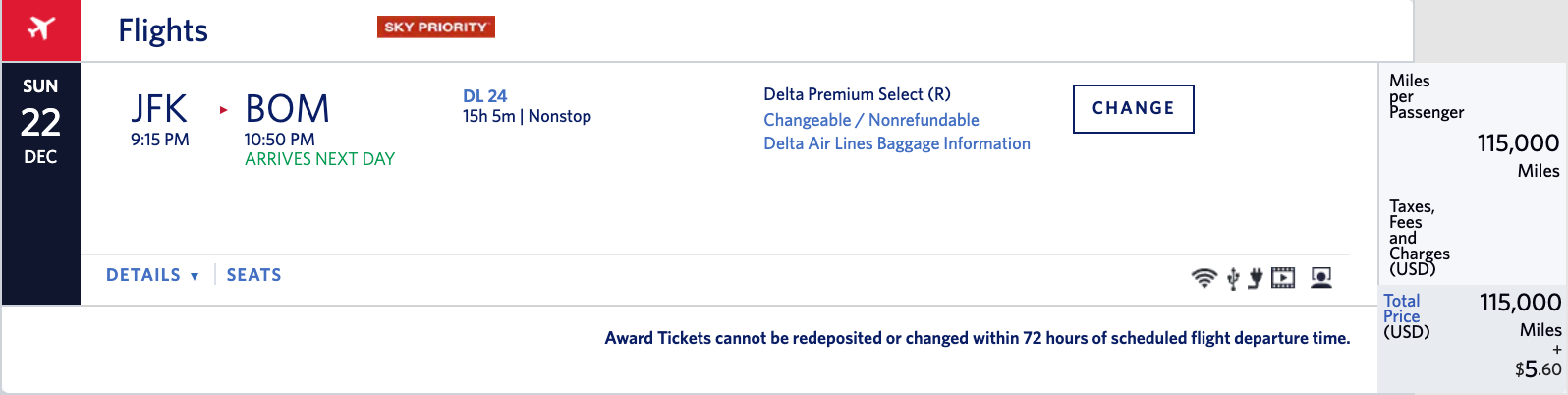This screenshot has height=395, width=1568.
Task: Click the Flights section heading
Action: 163,30
